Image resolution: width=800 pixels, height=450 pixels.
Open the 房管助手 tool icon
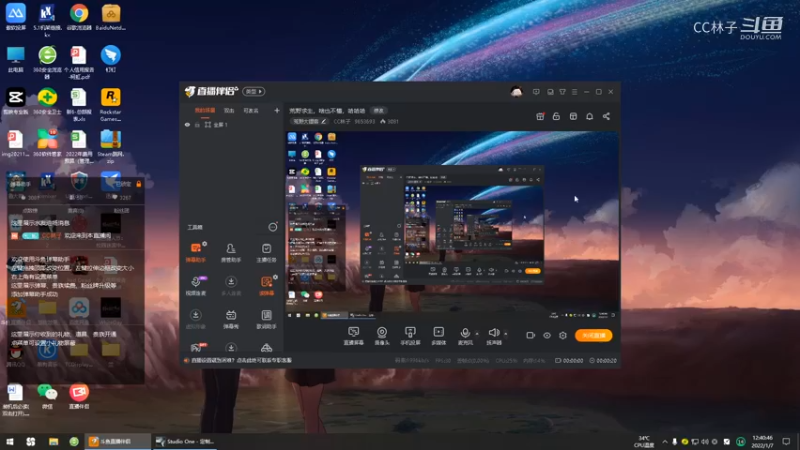[231, 252]
